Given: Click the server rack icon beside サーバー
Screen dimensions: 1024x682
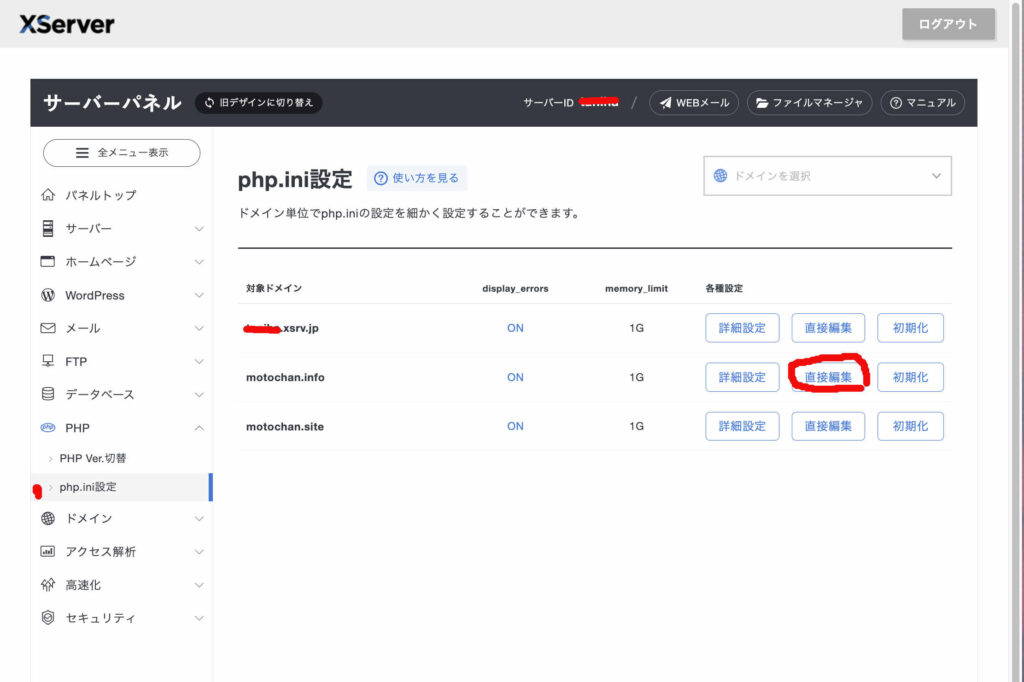Looking at the screenshot, I should pyautogui.click(x=48, y=228).
